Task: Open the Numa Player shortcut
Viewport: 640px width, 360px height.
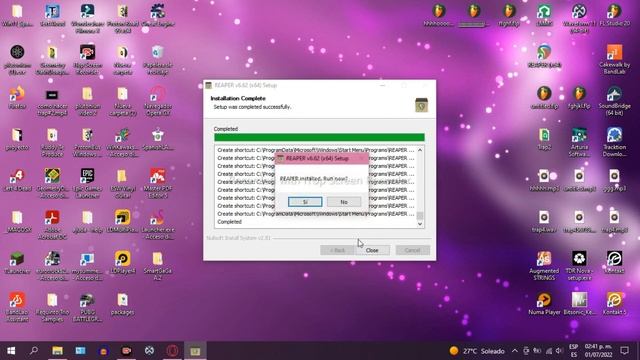Action: (x=544, y=304)
